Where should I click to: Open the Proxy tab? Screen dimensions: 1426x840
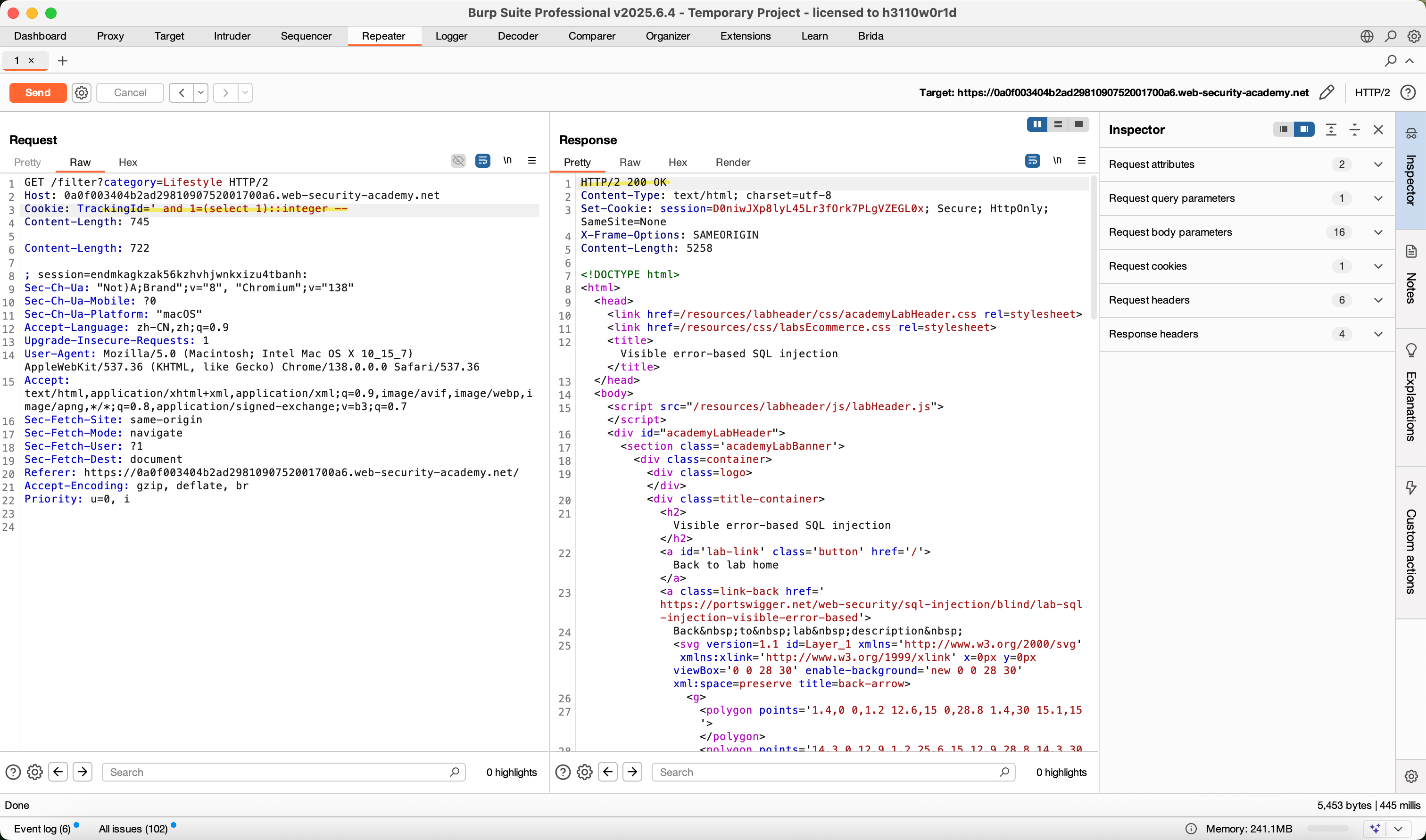pyautogui.click(x=110, y=36)
